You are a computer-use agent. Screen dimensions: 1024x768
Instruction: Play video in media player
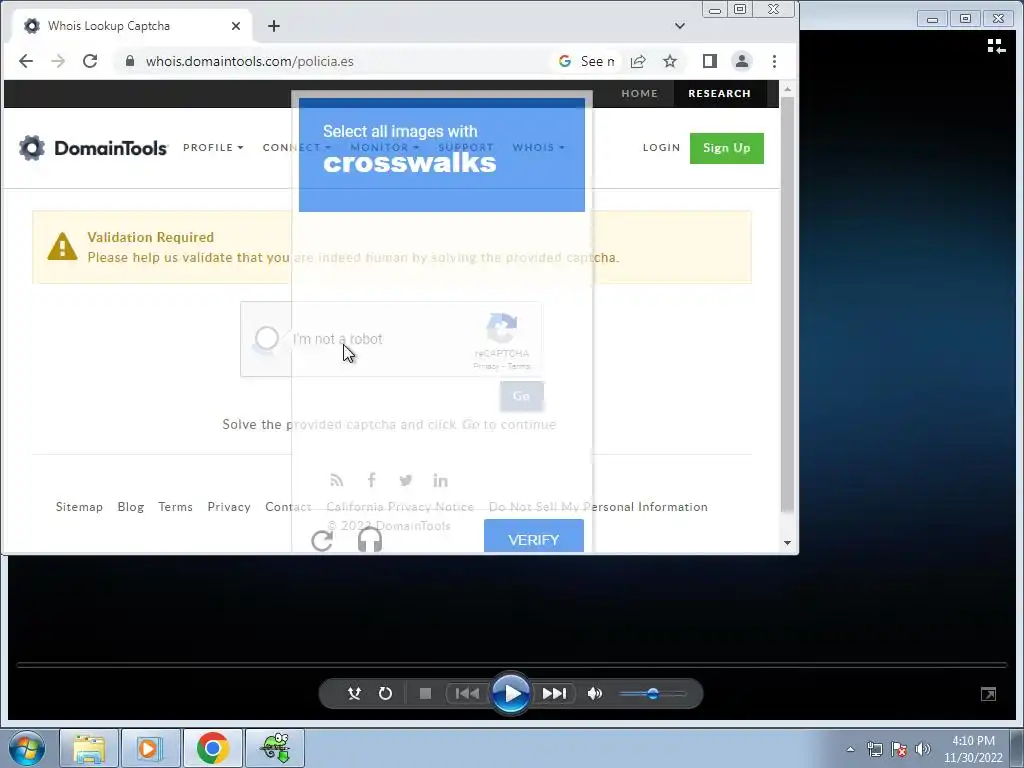[x=511, y=694]
